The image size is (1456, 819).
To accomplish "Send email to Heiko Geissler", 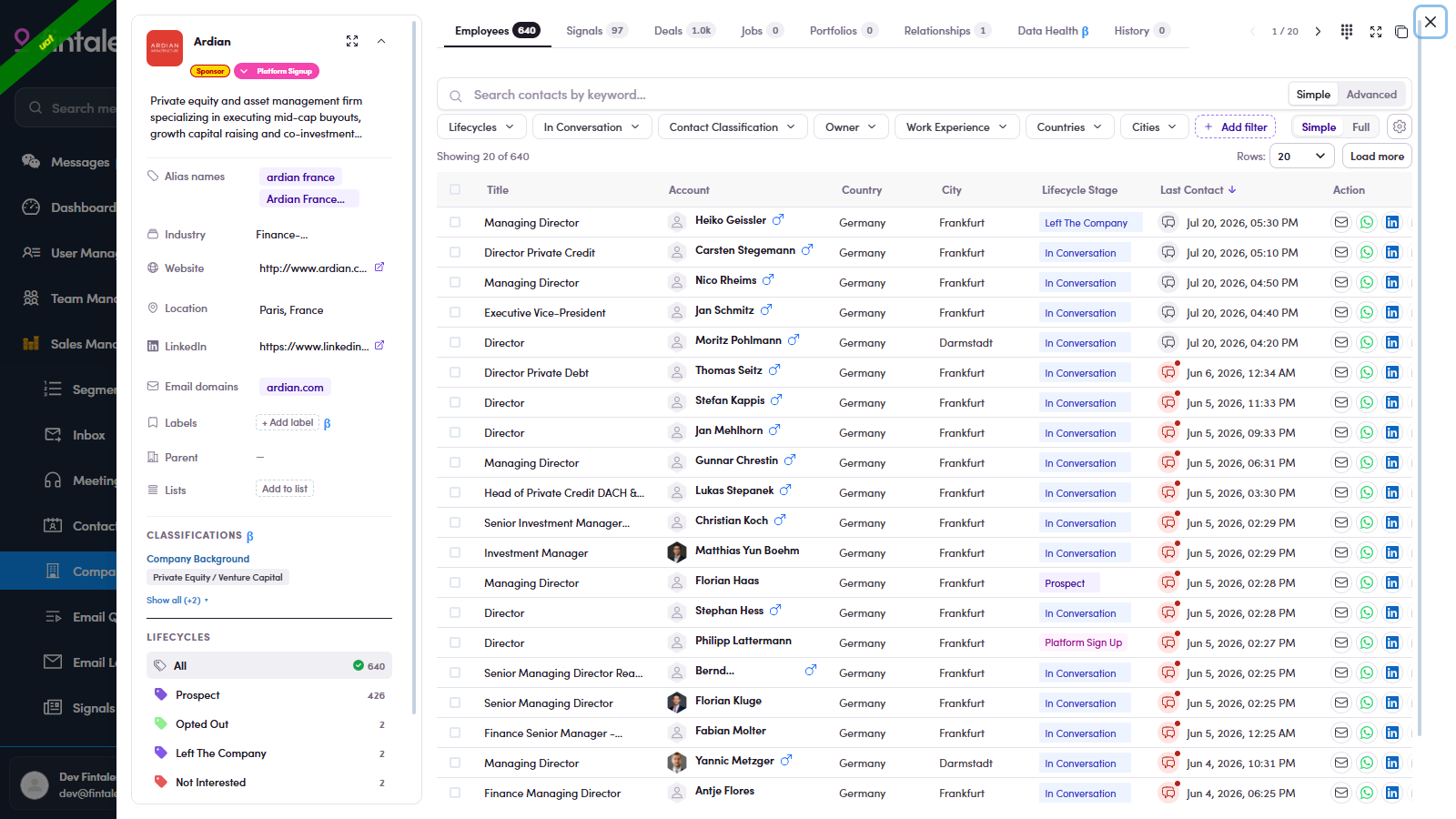I will (x=1341, y=222).
